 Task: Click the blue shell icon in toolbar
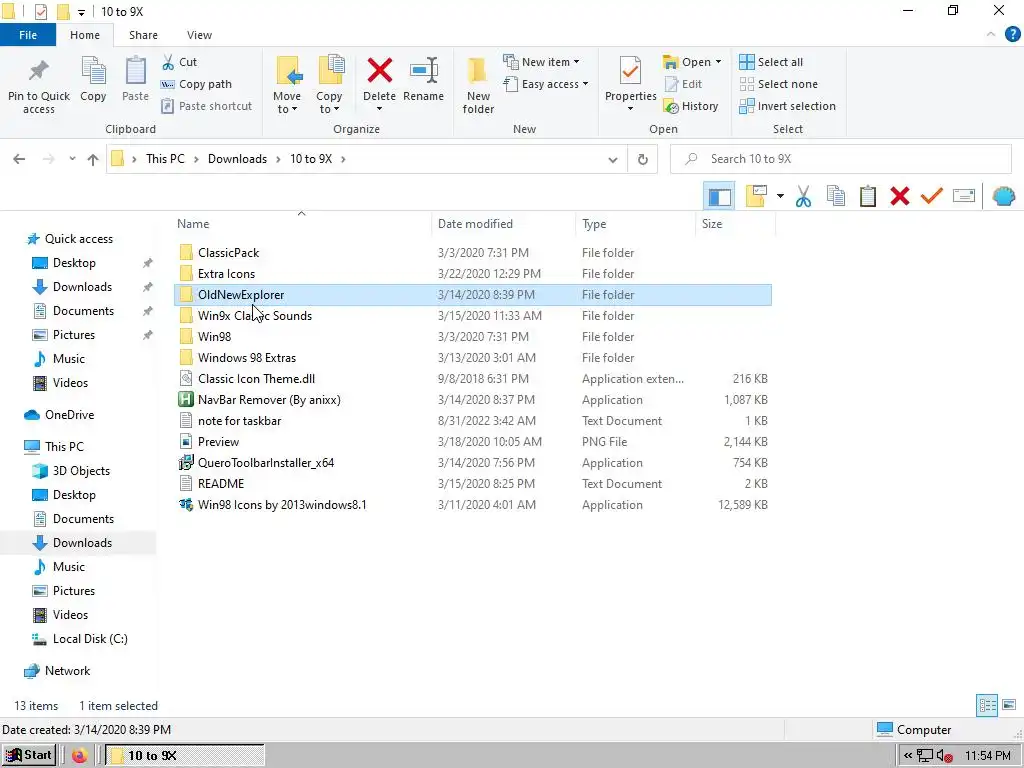click(x=1004, y=196)
